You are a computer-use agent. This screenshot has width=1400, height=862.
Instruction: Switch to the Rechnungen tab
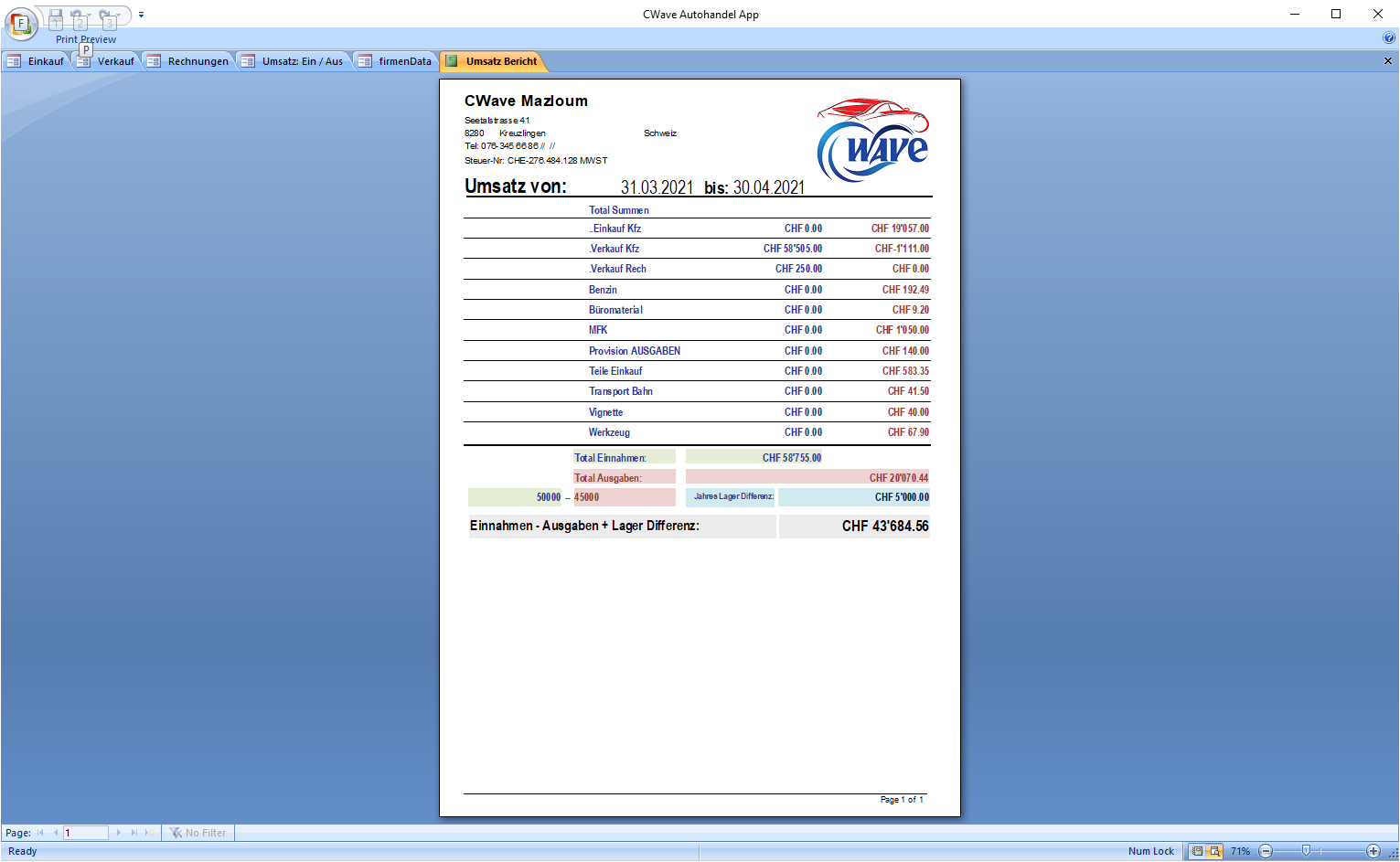[x=189, y=61]
